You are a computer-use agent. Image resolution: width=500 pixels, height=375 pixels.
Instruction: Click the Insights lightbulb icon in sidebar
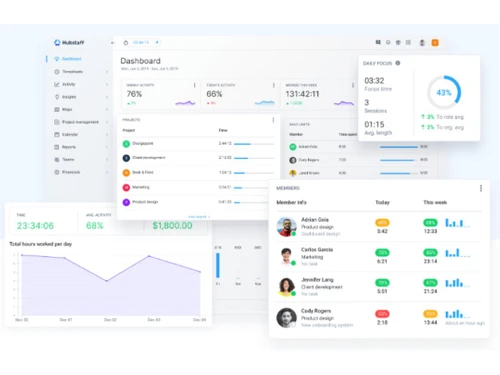tap(57, 97)
